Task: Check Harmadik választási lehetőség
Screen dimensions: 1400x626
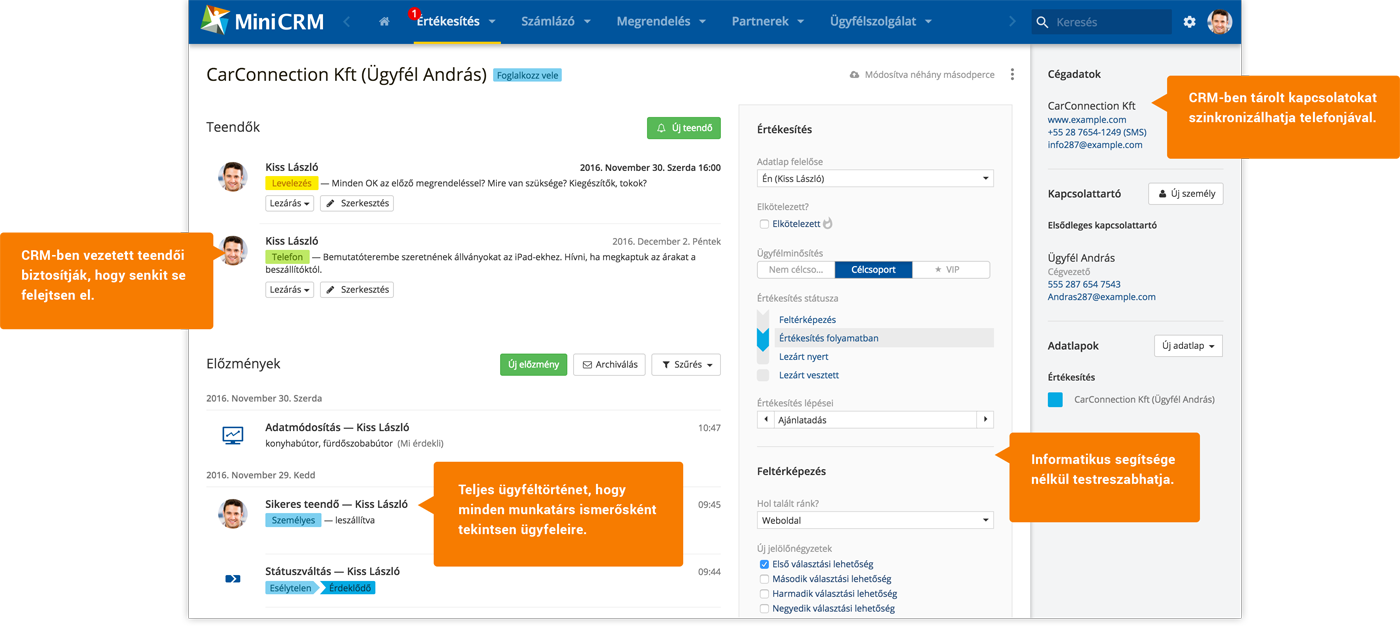Action: click(x=764, y=594)
